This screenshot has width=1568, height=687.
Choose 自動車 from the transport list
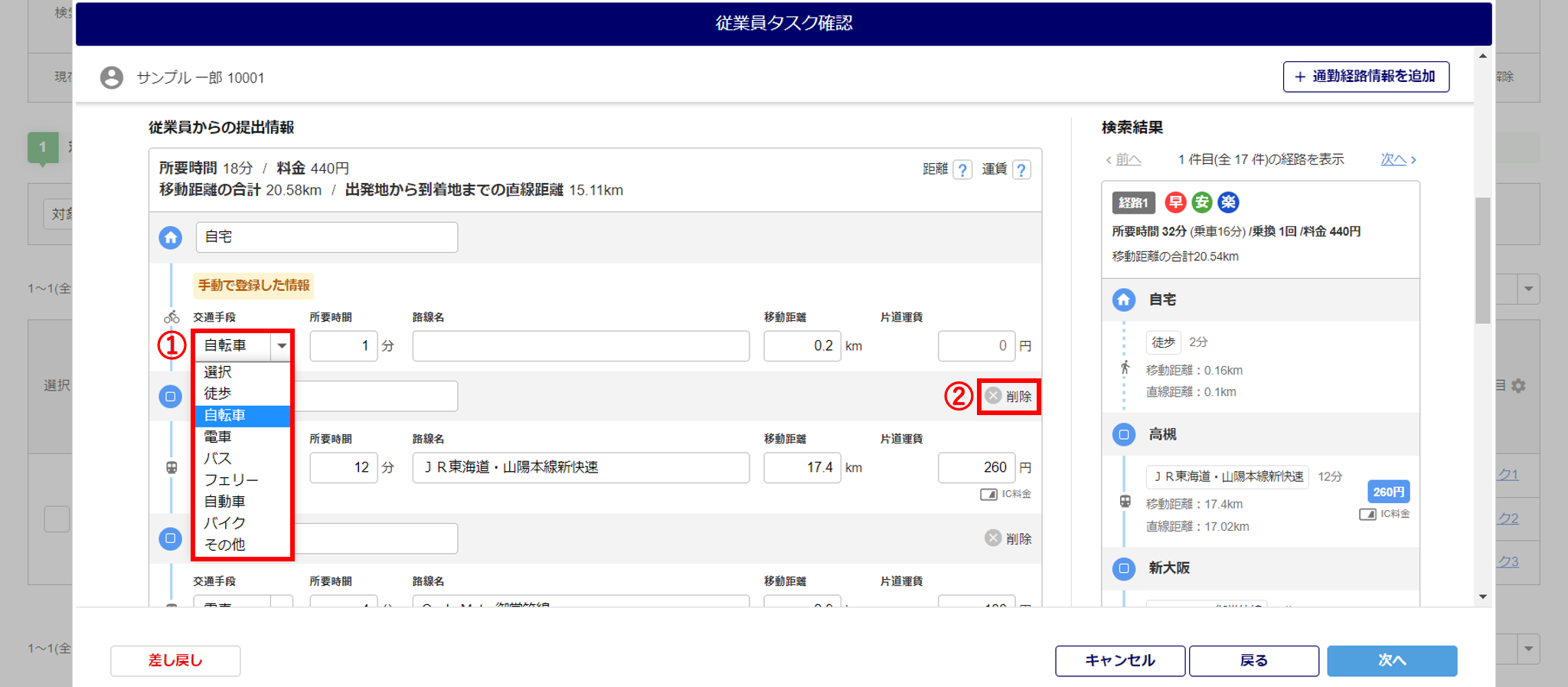click(243, 502)
